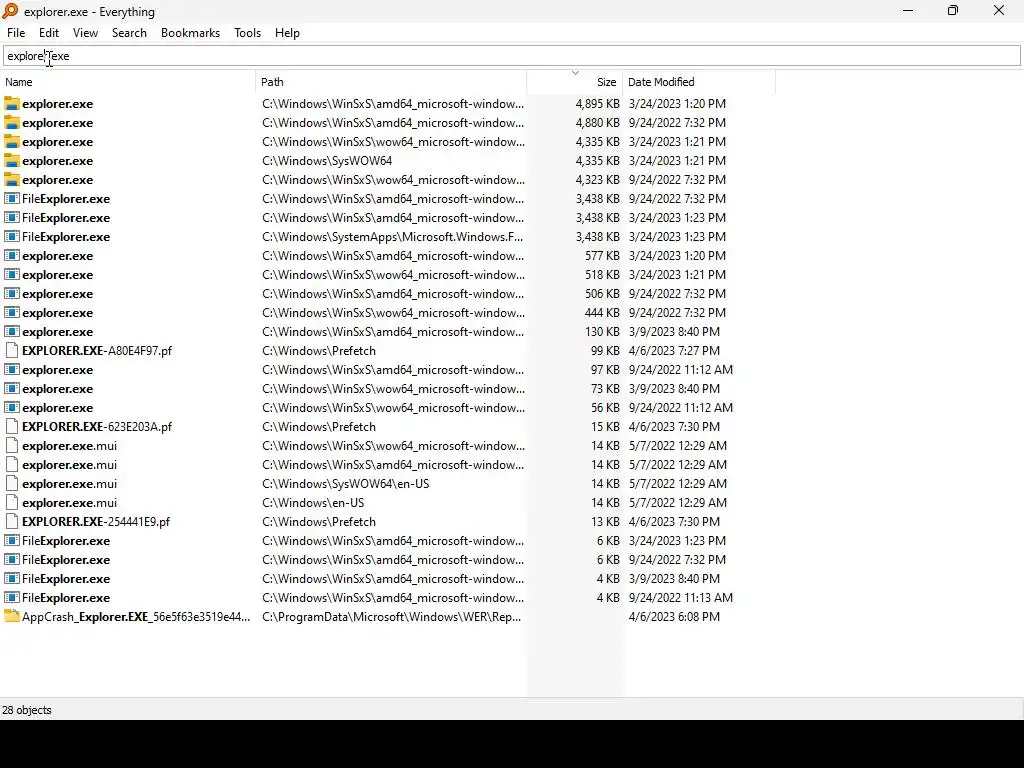Open the Search menu
Viewport: 1024px width, 768px height.
pyautogui.click(x=129, y=33)
